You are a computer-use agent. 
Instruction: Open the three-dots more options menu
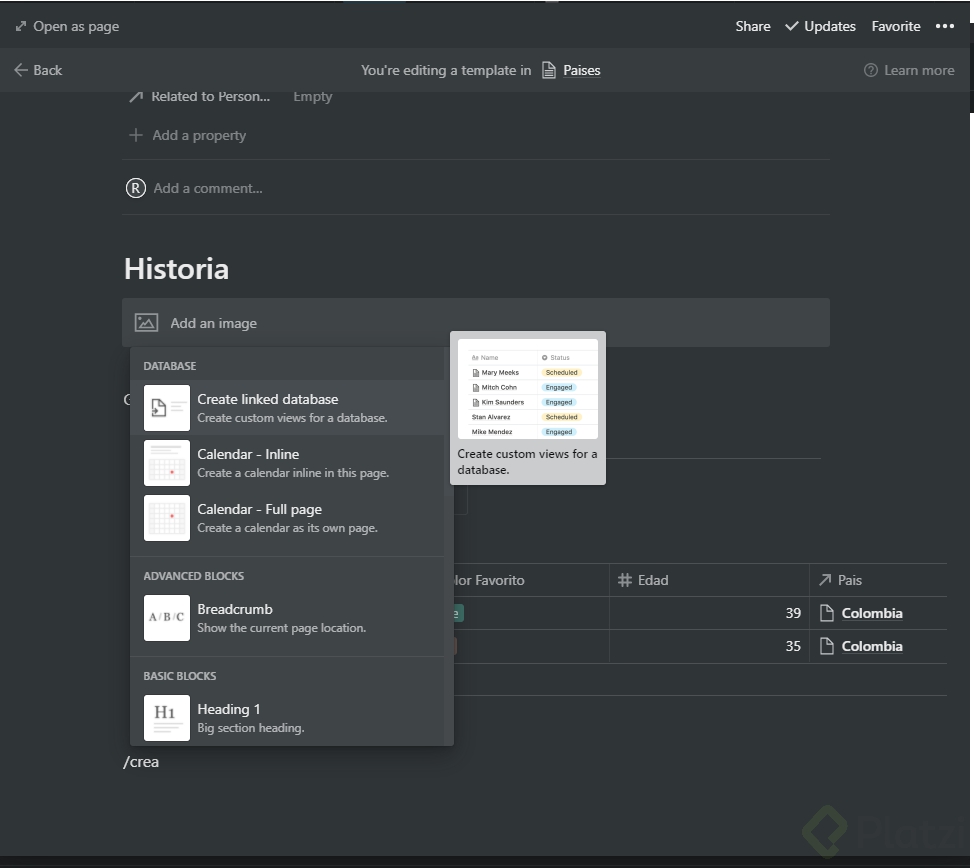tap(945, 26)
